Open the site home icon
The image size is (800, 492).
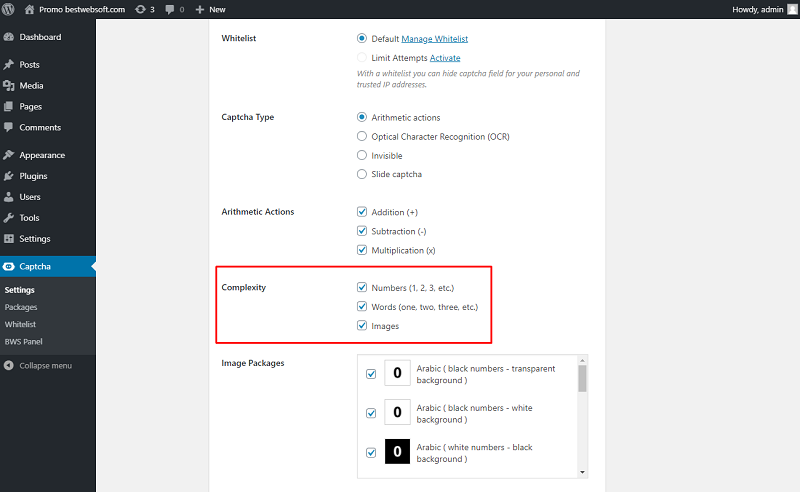coord(30,9)
